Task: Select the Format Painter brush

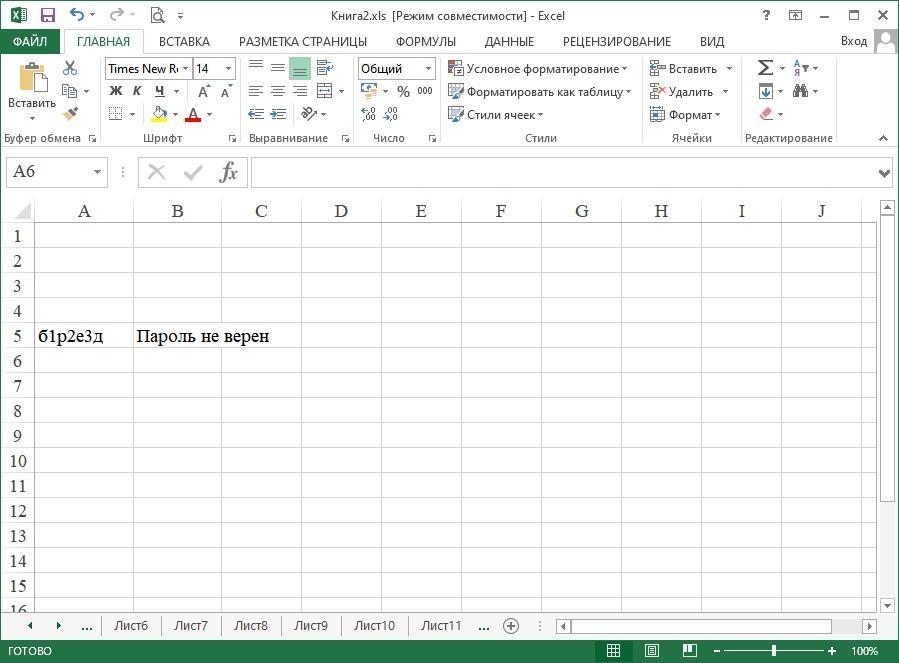Action: pos(71,114)
